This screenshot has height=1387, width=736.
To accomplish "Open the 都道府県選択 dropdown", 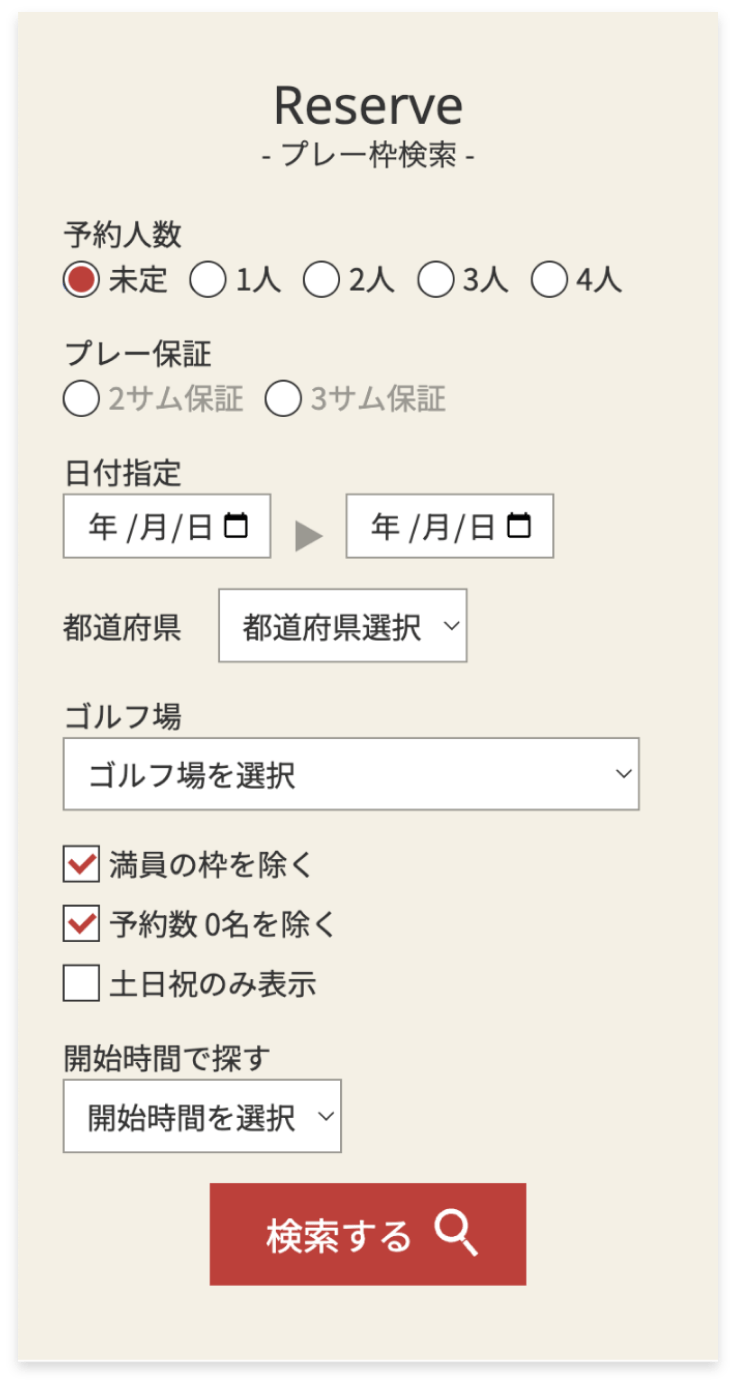I will (x=342, y=627).
